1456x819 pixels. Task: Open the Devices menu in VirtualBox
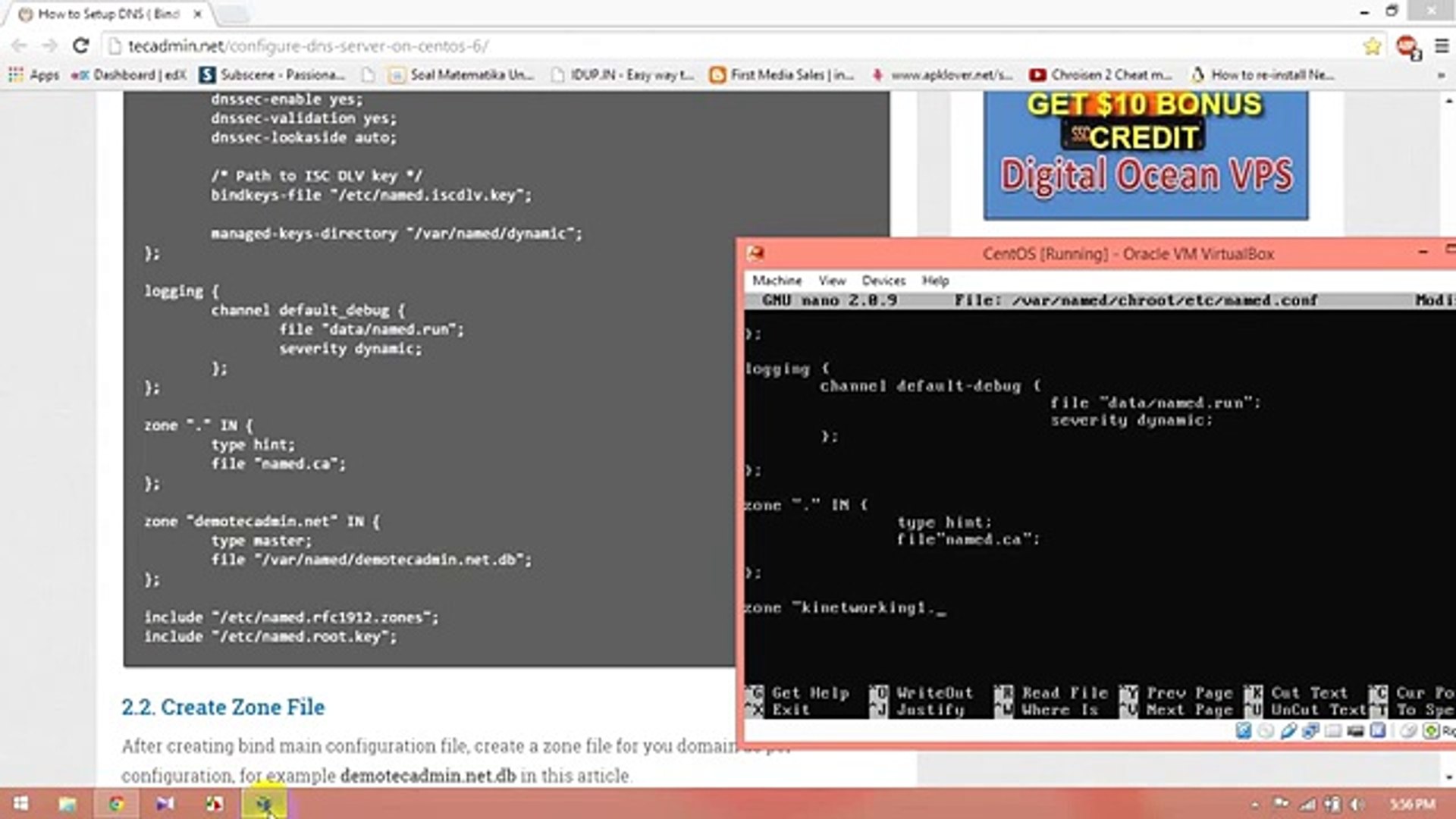pyautogui.click(x=883, y=281)
